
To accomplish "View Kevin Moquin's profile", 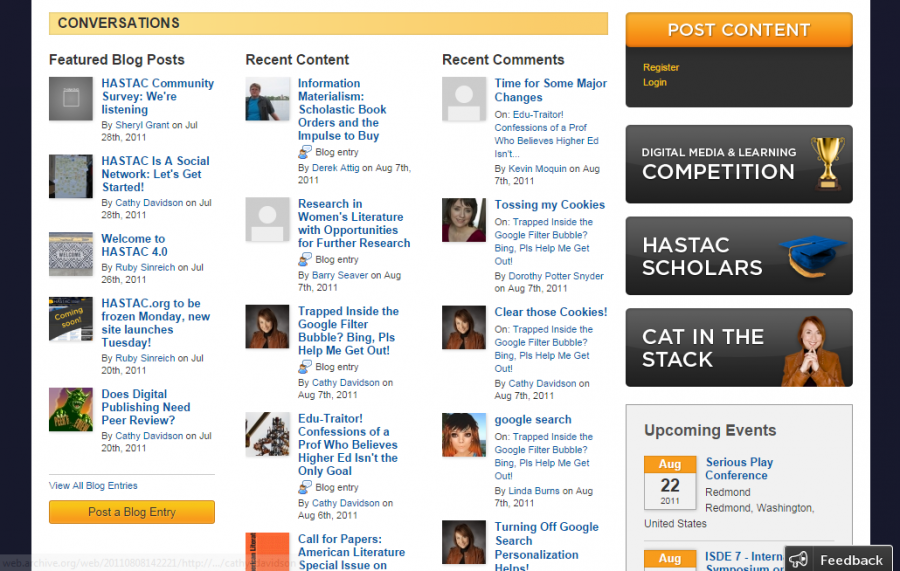I will click(x=537, y=169).
